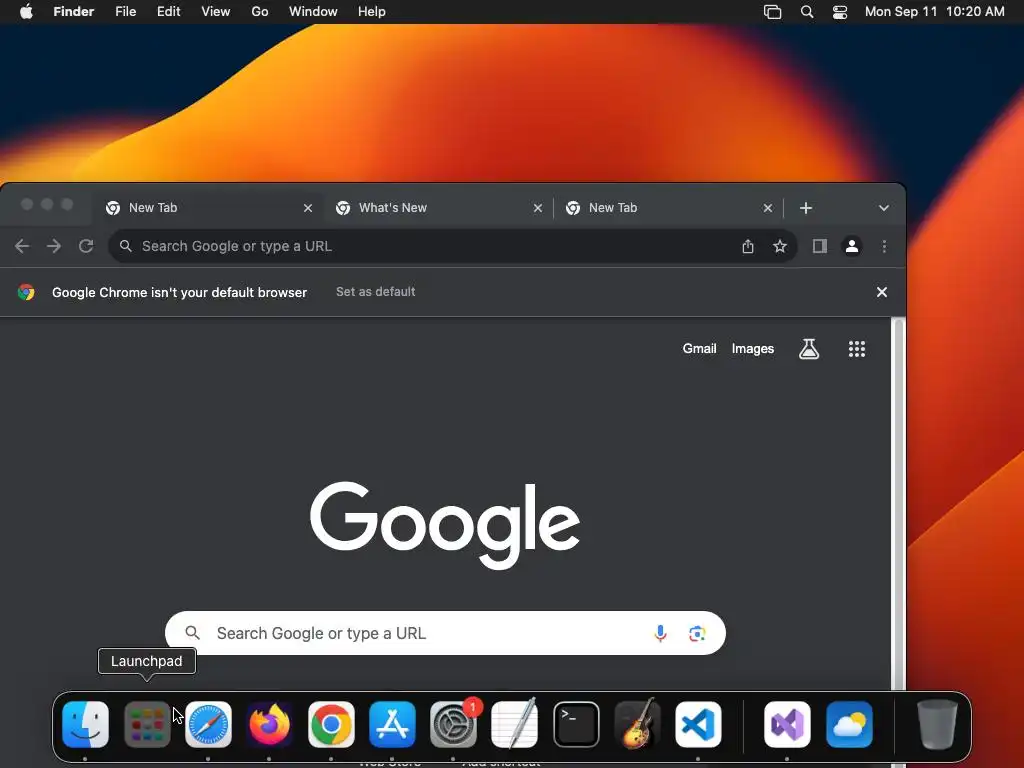Open the Gmail link
Viewport: 1024px width, 768px height.
coord(699,349)
